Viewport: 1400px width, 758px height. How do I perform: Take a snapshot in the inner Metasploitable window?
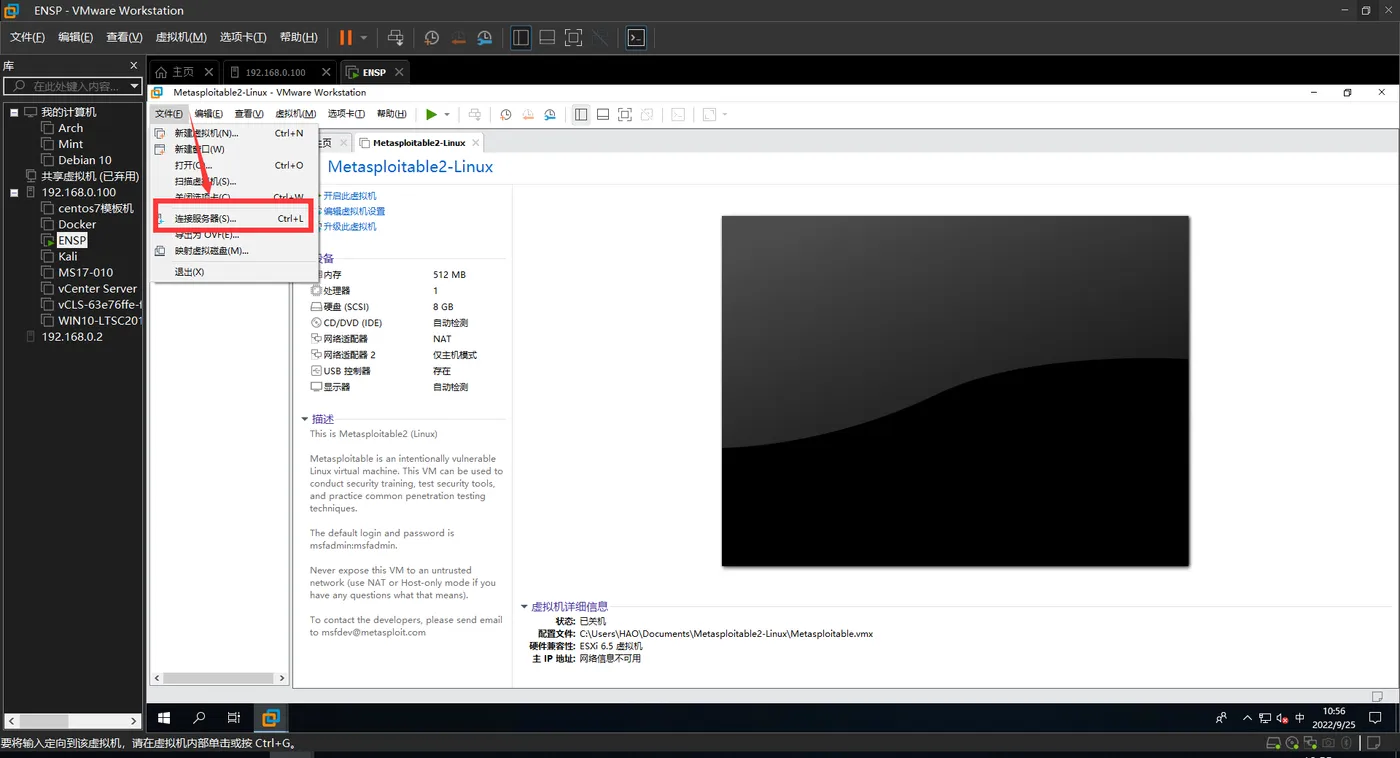pos(506,115)
